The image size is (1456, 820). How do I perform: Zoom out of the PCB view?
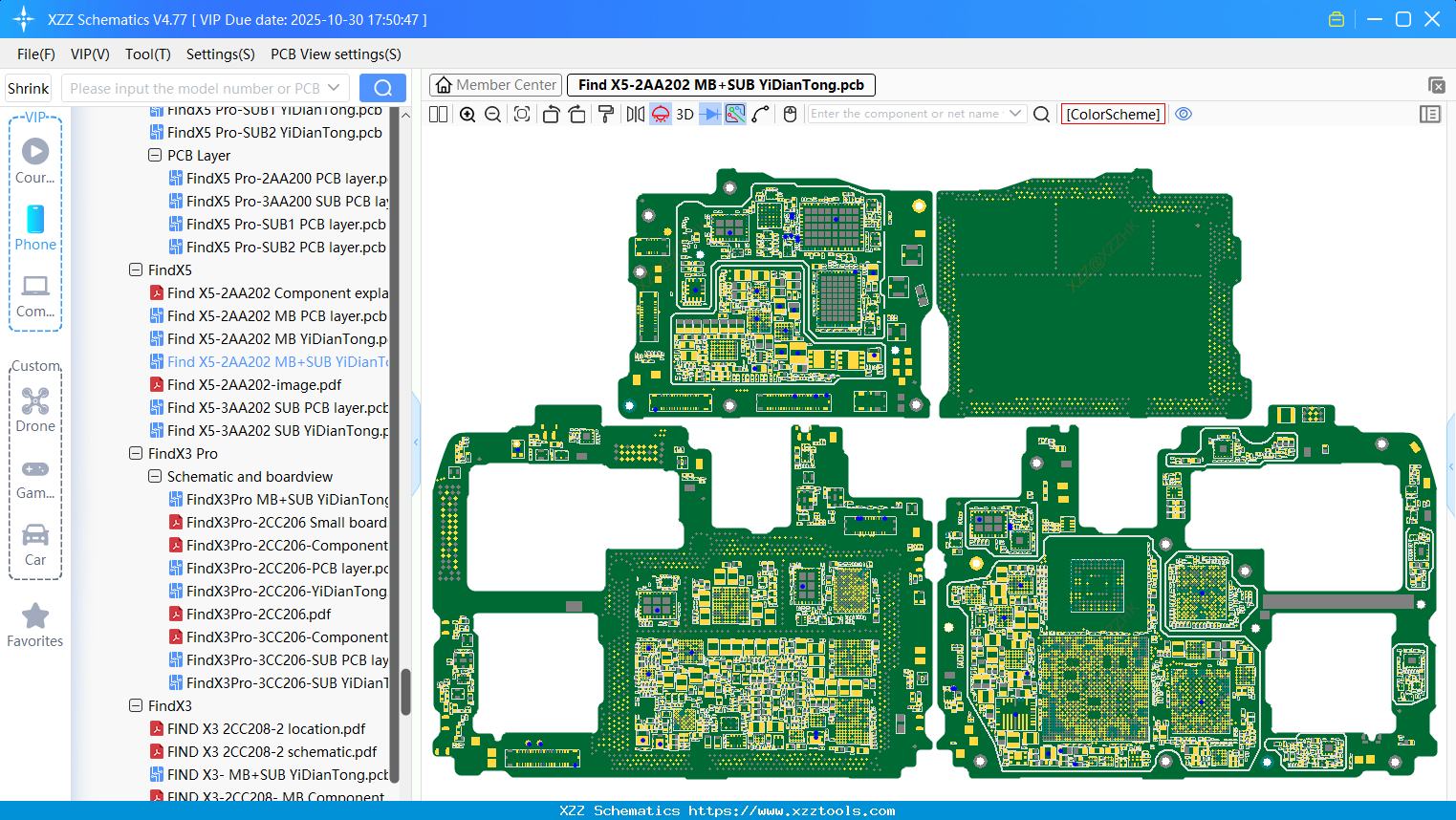coord(493,115)
